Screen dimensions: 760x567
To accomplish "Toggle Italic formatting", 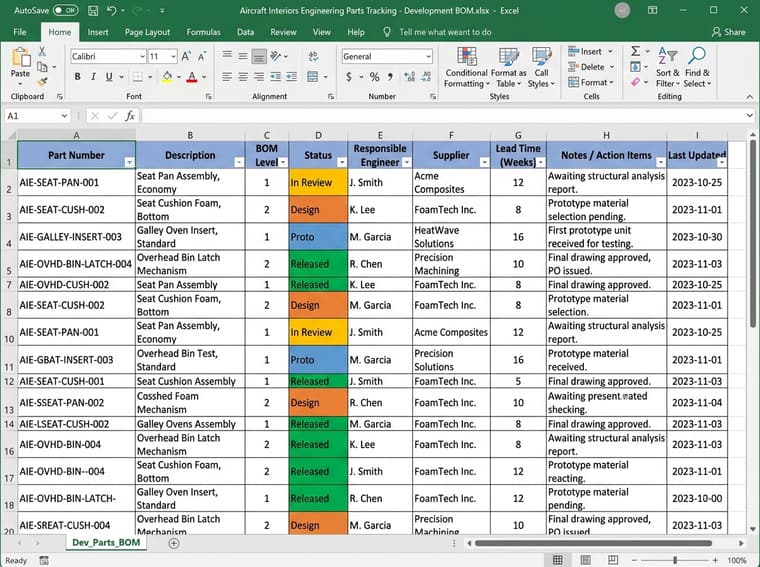I will tap(93, 77).
